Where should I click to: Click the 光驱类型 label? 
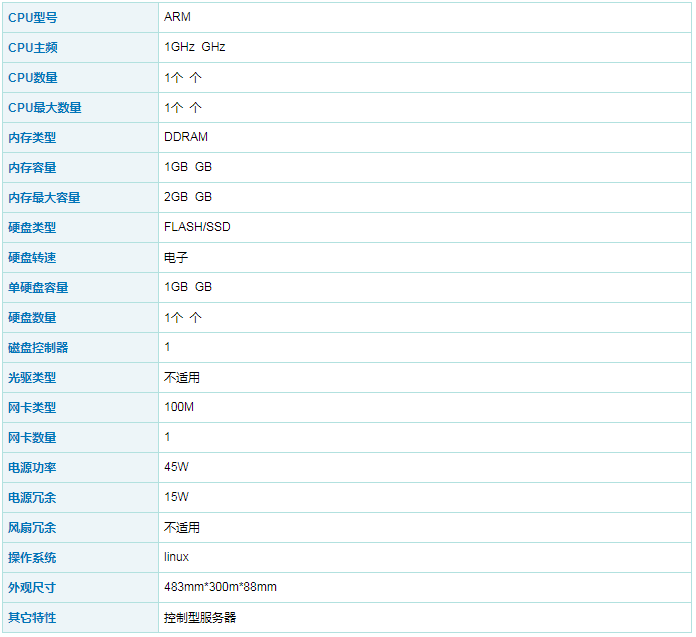32,377
